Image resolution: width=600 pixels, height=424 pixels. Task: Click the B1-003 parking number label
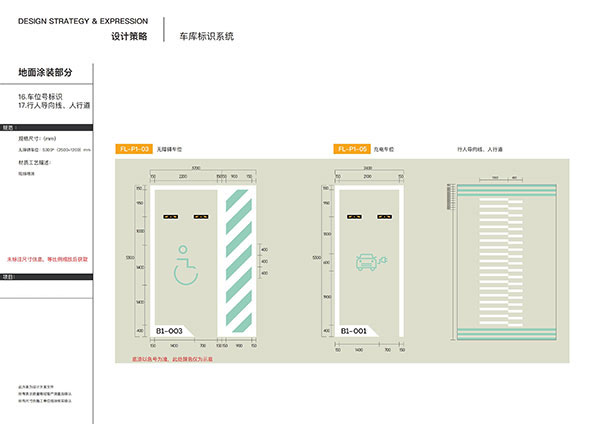pos(169,331)
